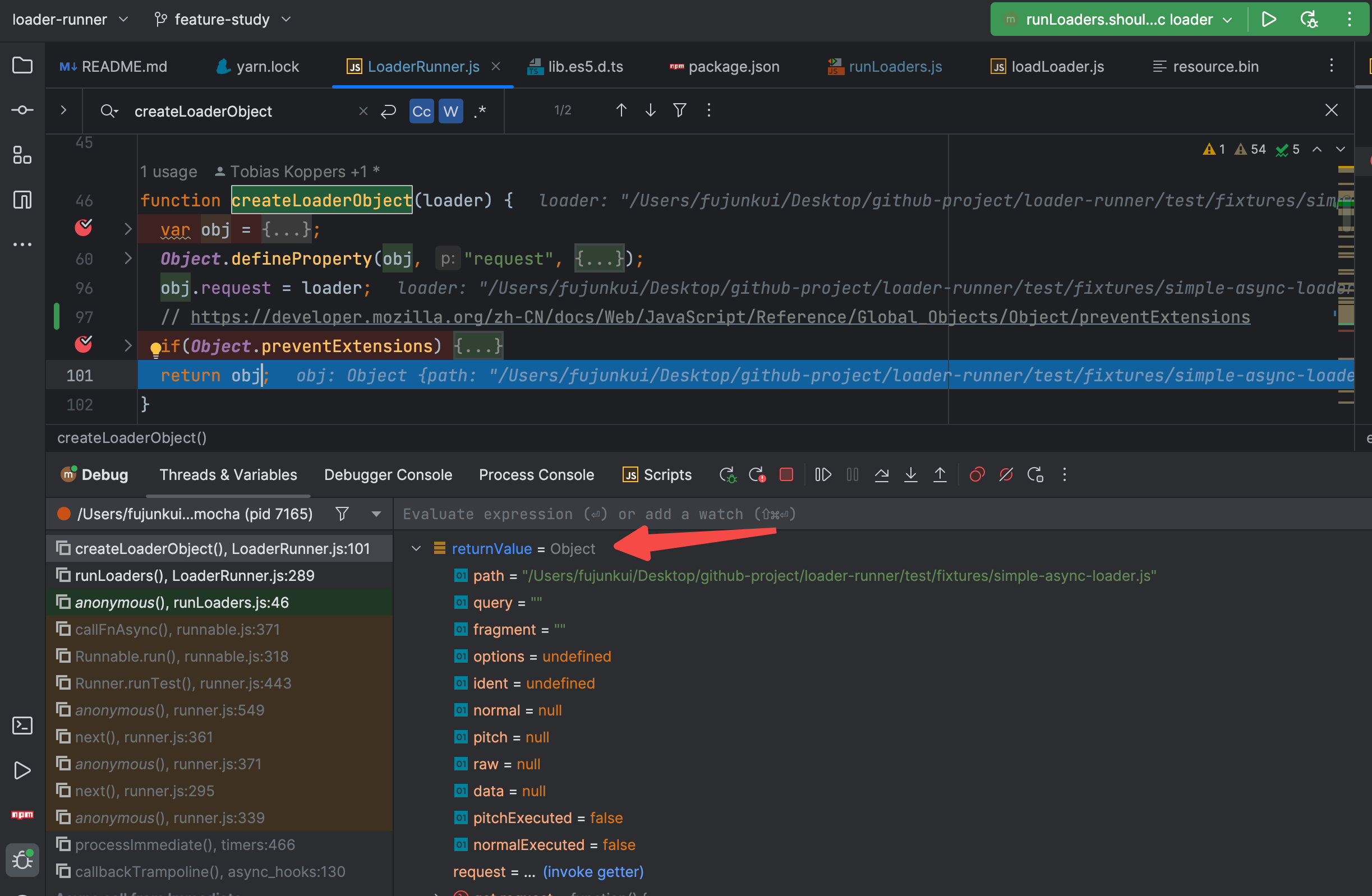Screen dimensions: 1372x896
Task: Click Mute Breakpoints icon
Action: click(1006, 475)
